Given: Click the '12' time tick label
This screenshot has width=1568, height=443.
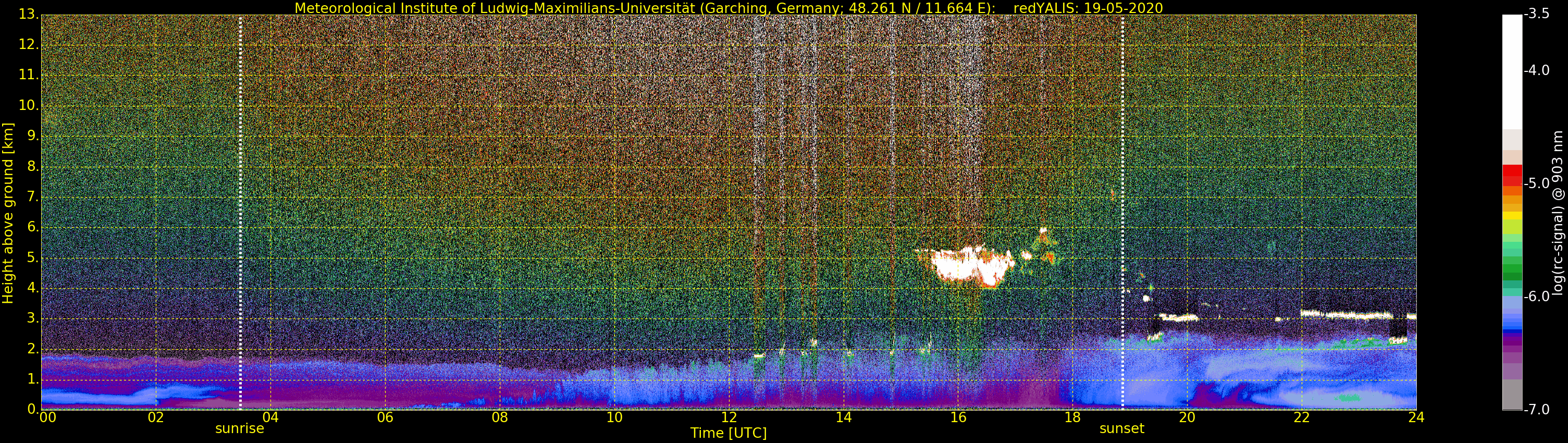Looking at the screenshot, I should pos(729,417).
